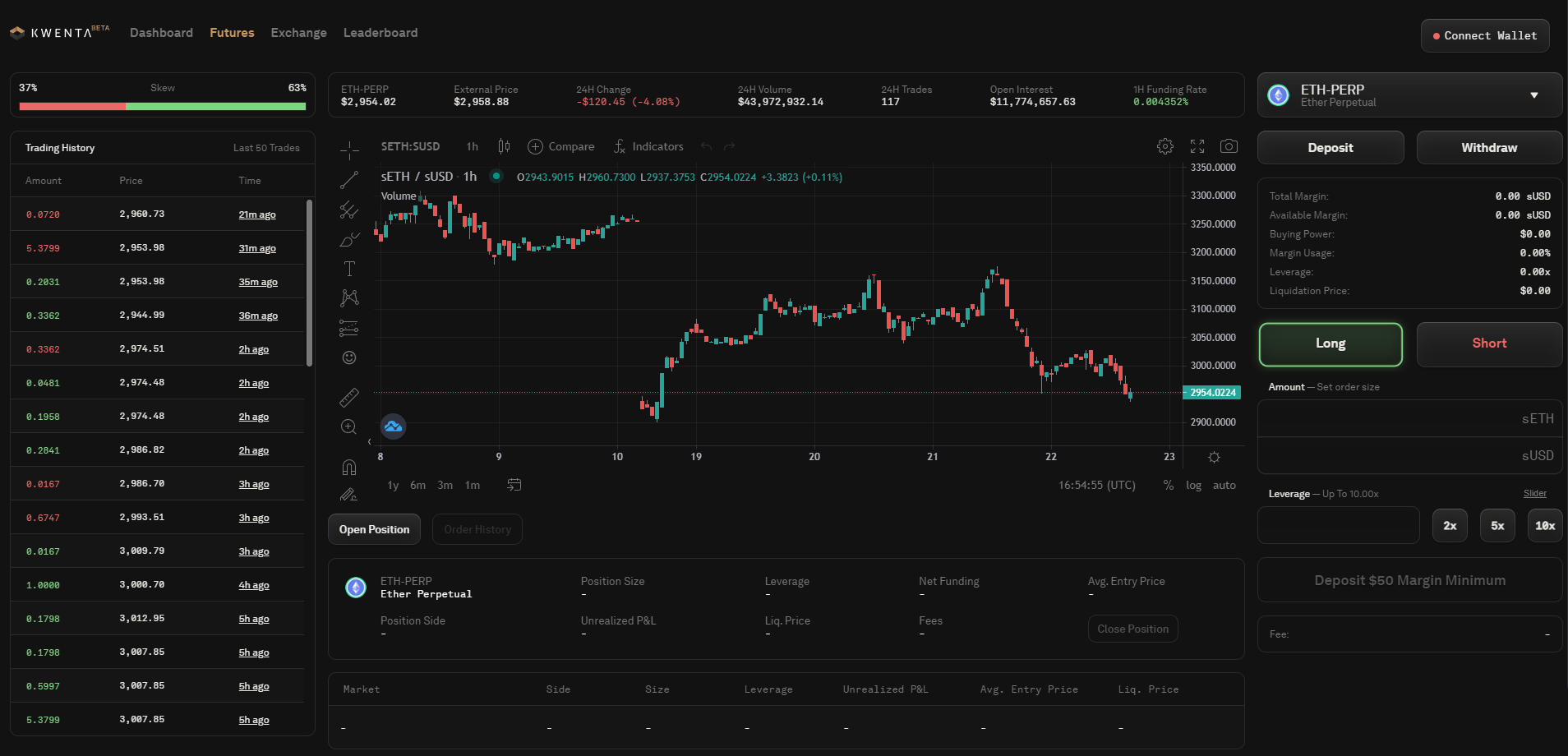1568x756 pixels.
Task: Toggle lock-drawing pencil mode
Action: pyautogui.click(x=349, y=495)
